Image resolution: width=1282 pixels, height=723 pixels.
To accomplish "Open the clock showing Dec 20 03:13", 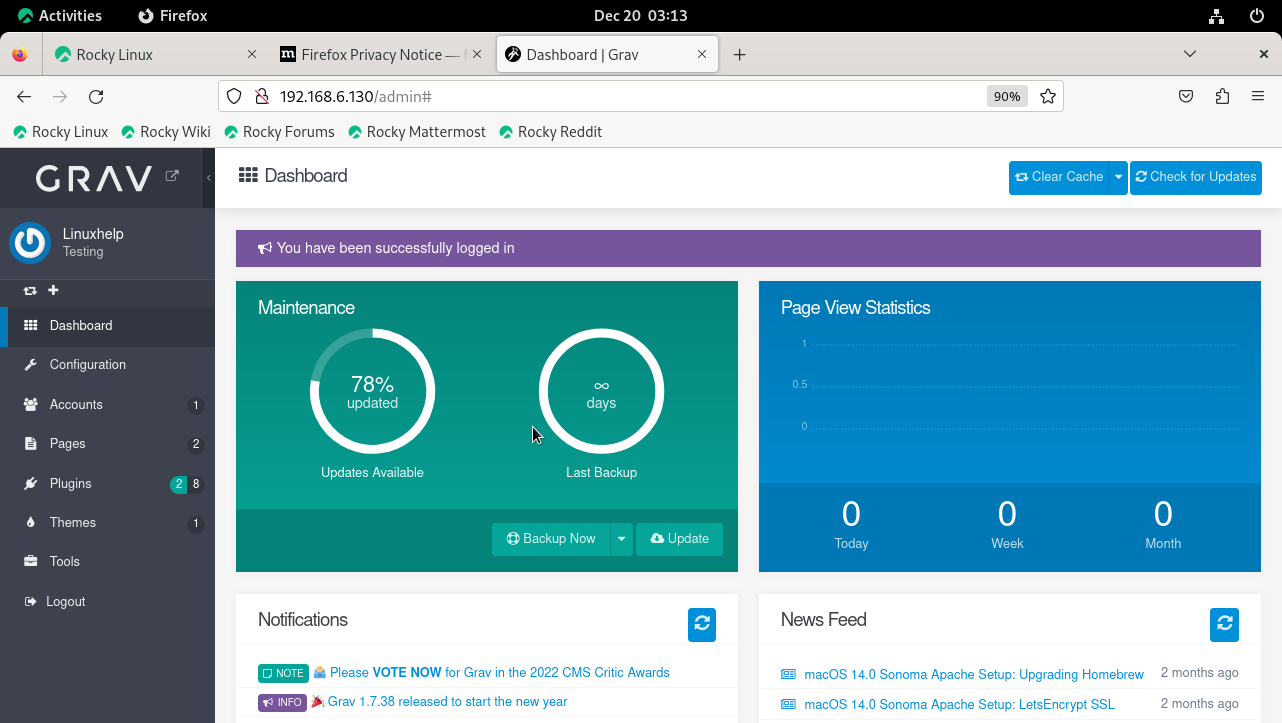I will pyautogui.click(x=641, y=16).
